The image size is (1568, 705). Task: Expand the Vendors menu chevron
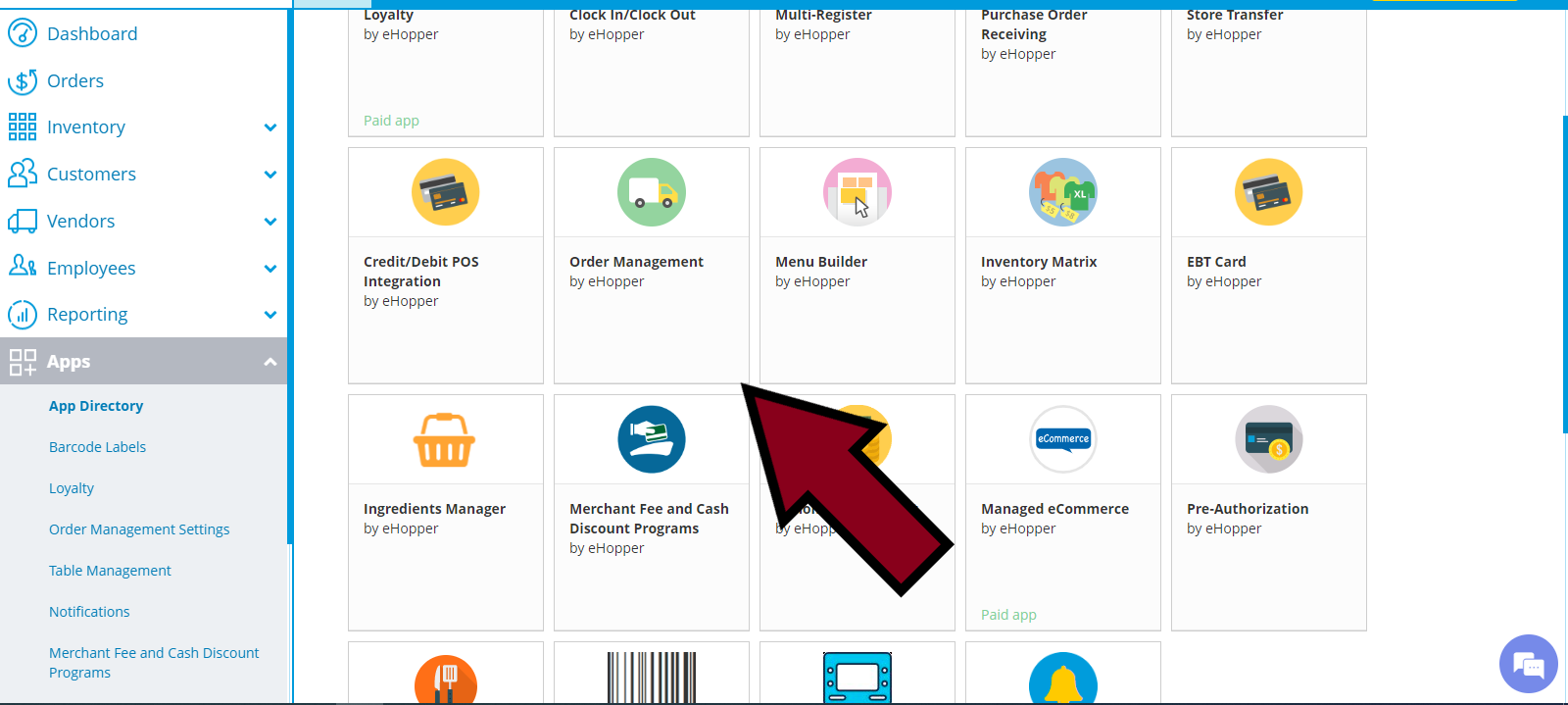[270, 222]
